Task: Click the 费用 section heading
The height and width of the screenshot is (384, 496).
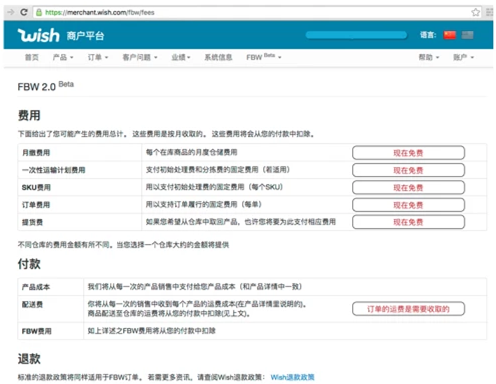Action: tap(29, 115)
